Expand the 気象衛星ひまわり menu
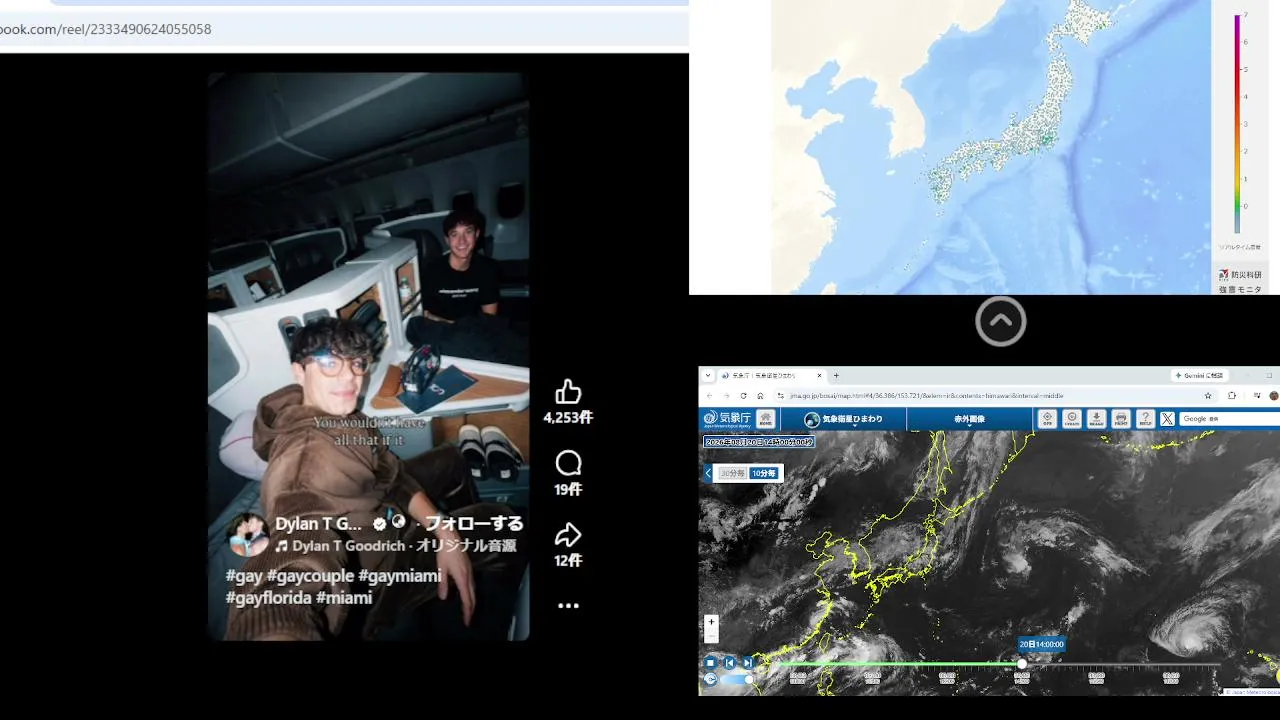This screenshot has height=720, width=1280. pos(844,419)
